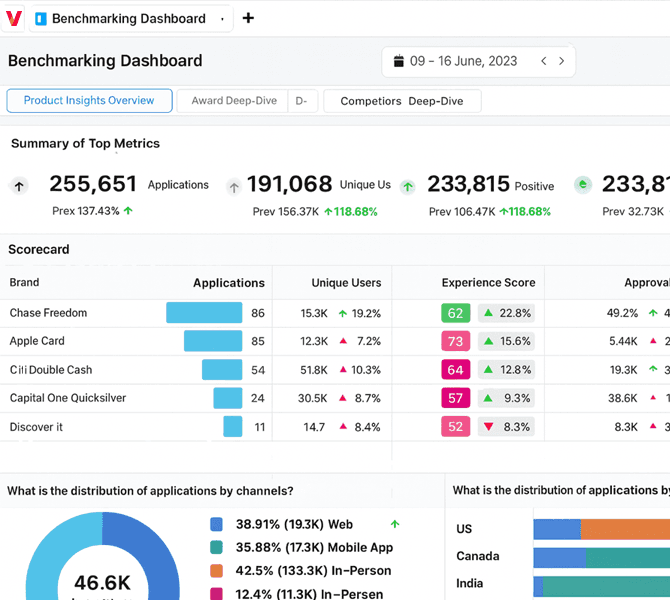Click Chase Freedom applications bar

[204, 312]
